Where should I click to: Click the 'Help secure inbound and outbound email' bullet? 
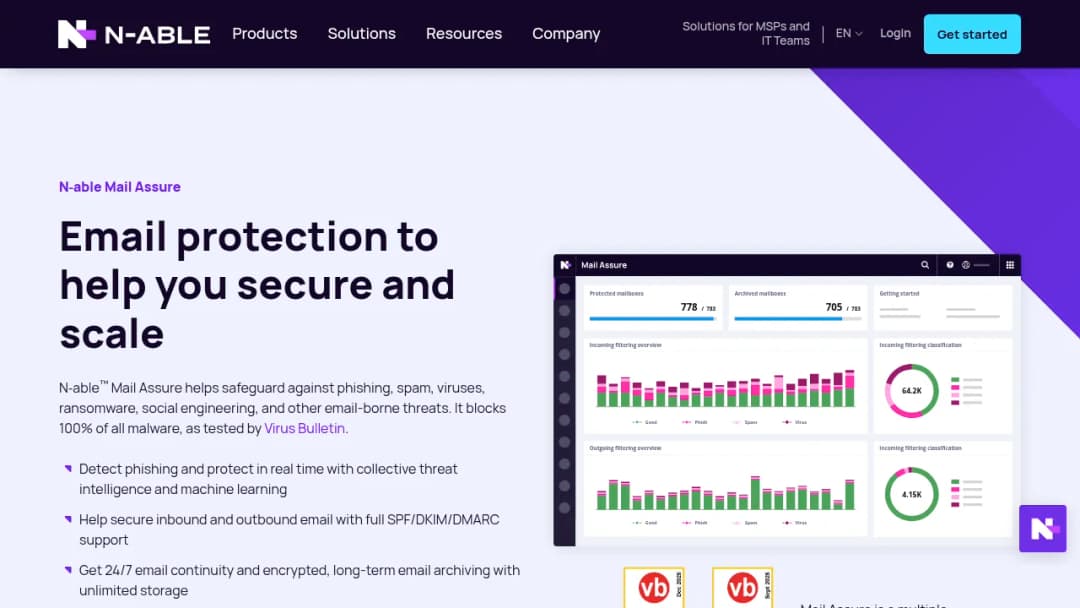[289, 530]
